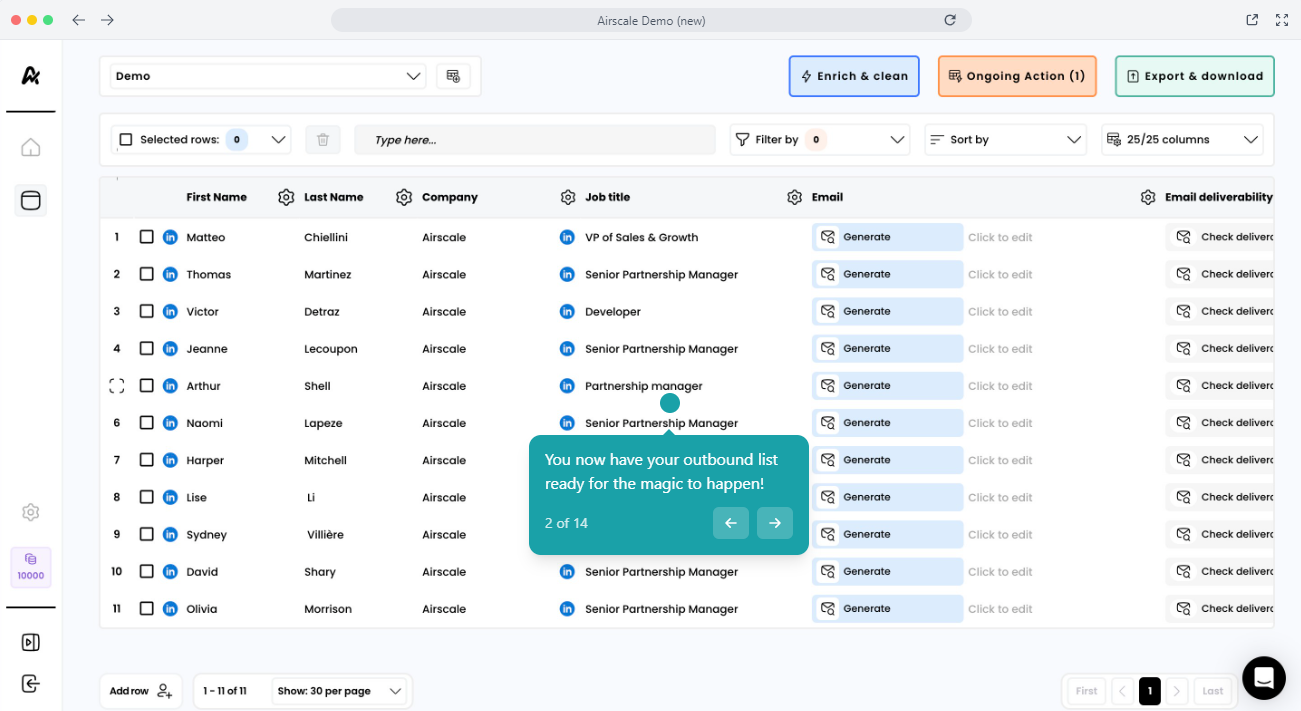This screenshot has width=1301, height=711.
Task: Click the Export & download button
Action: pos(1194,76)
